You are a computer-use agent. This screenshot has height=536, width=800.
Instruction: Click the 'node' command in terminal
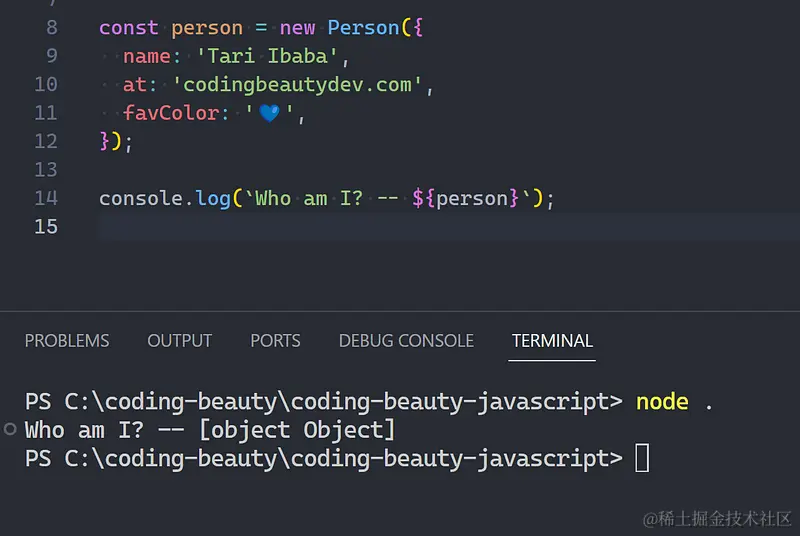(662, 402)
